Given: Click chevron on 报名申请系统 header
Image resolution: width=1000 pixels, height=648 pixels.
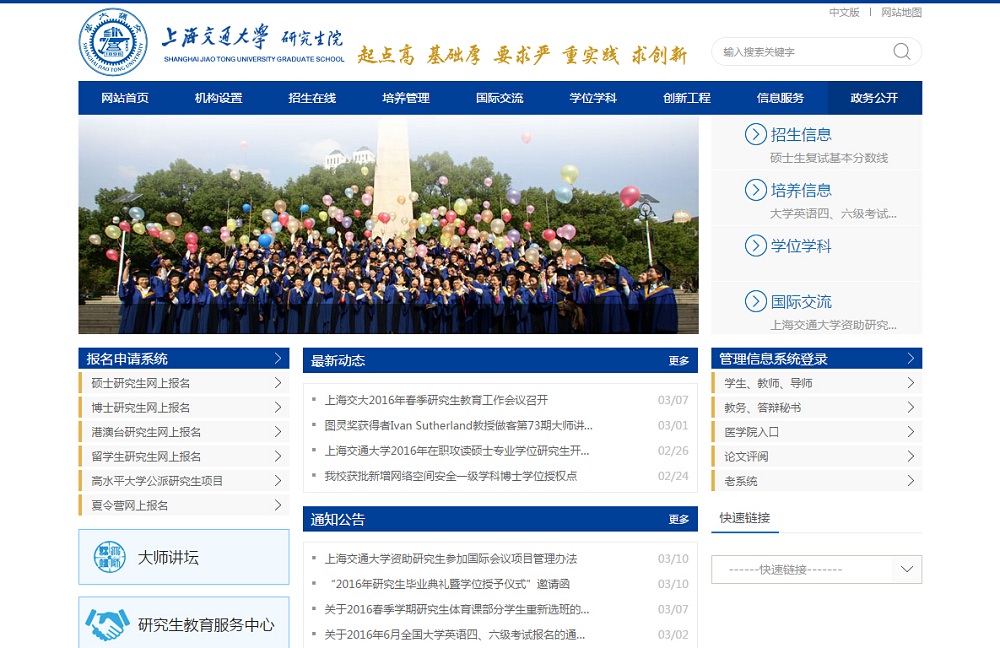Looking at the screenshot, I should tap(277, 358).
